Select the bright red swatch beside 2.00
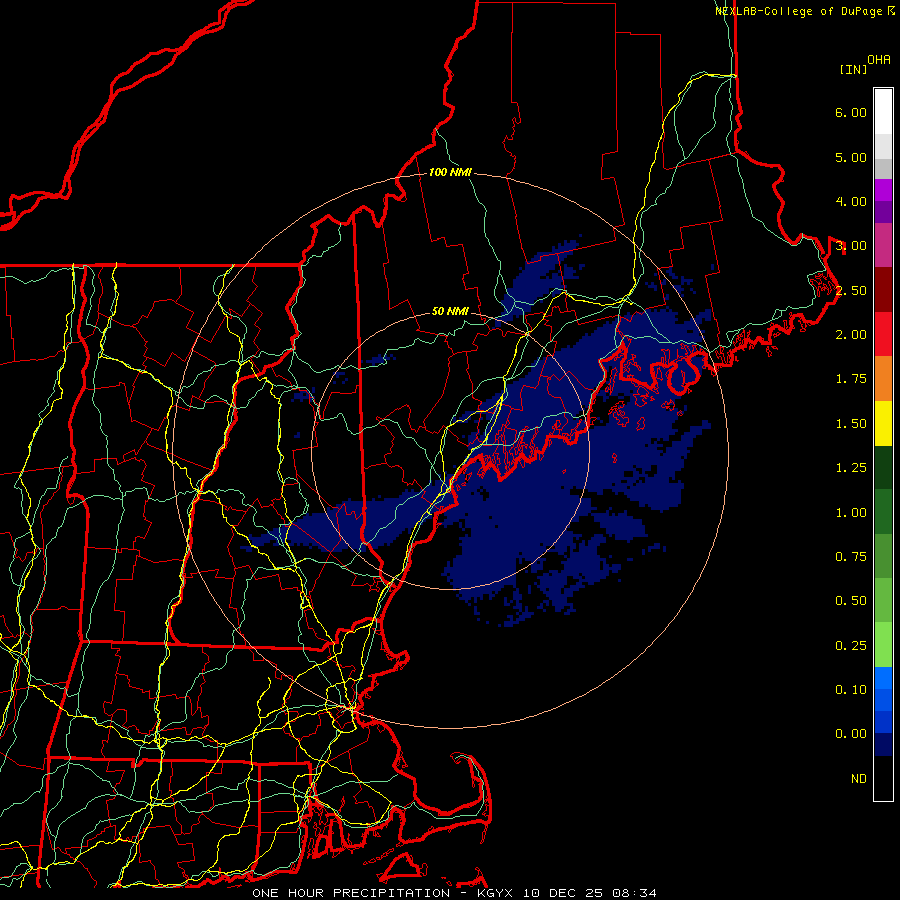Image resolution: width=900 pixels, height=900 pixels. click(x=883, y=334)
